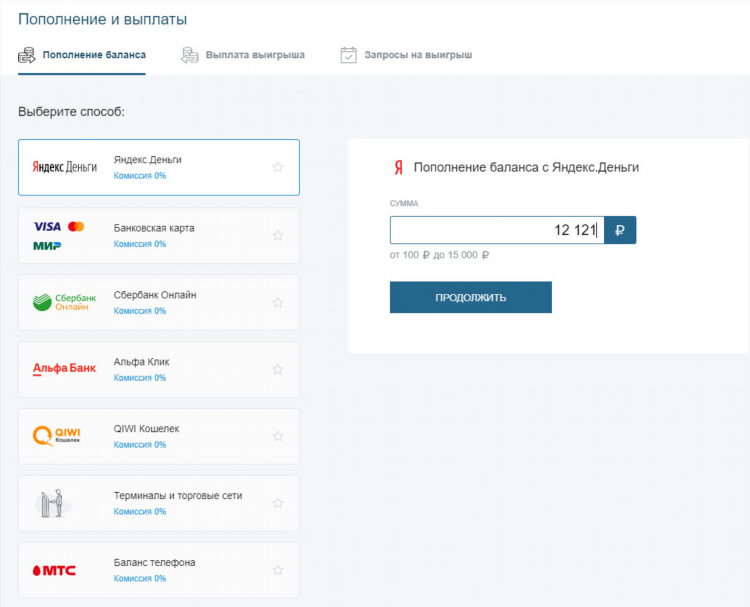
Task: Click the Выберите способ label
Action: coord(71,112)
